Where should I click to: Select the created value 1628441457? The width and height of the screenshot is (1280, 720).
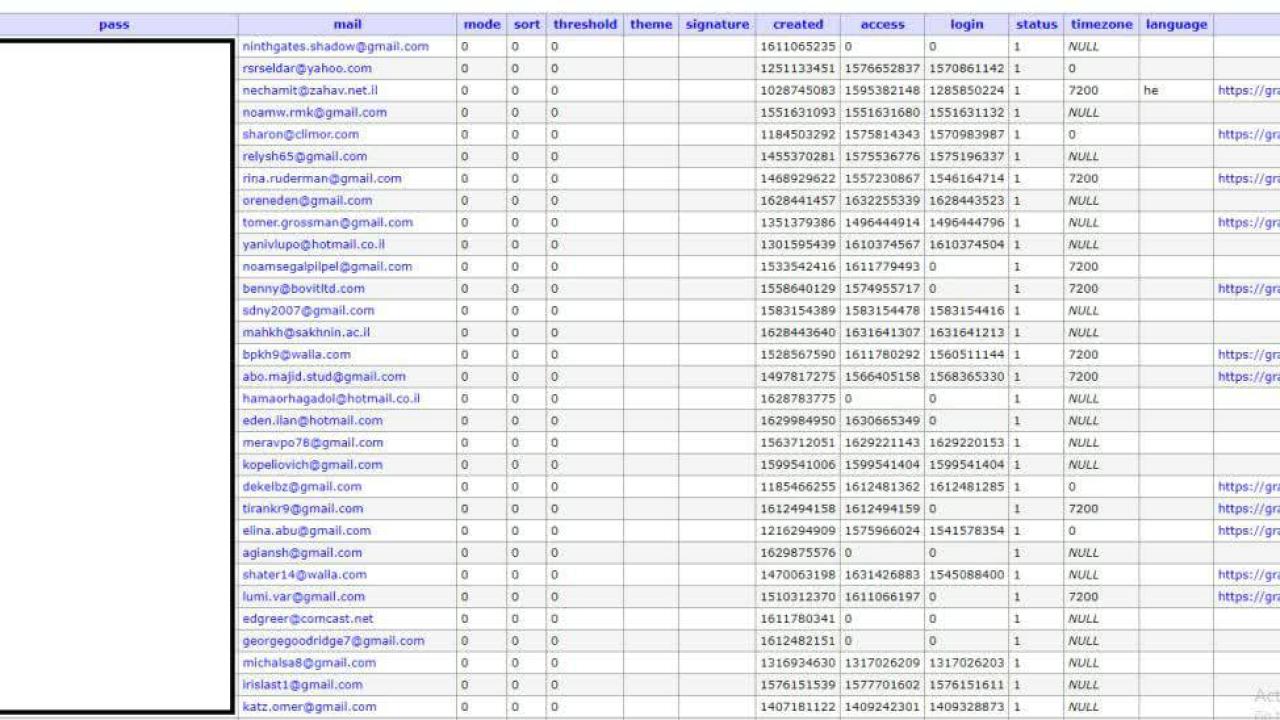[798, 200]
